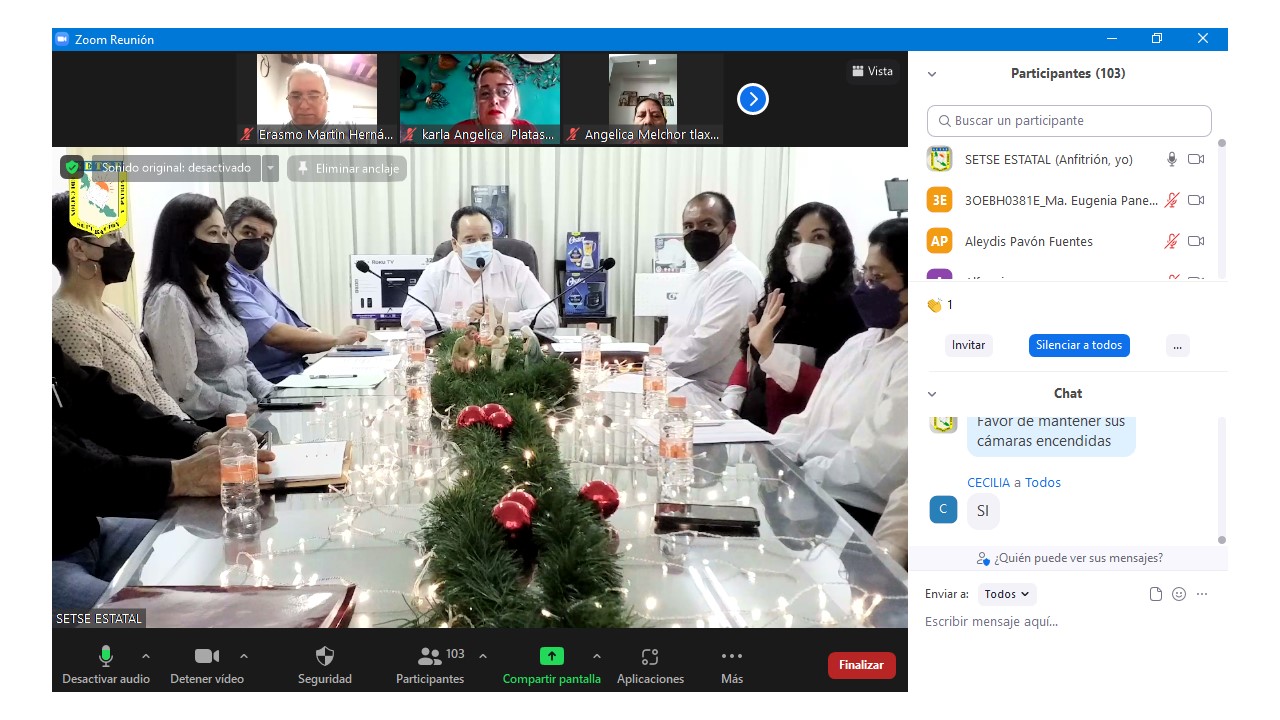Open audio options arrow beside Desactivar audio
Viewport: 1280px width, 720px height.
point(146,656)
